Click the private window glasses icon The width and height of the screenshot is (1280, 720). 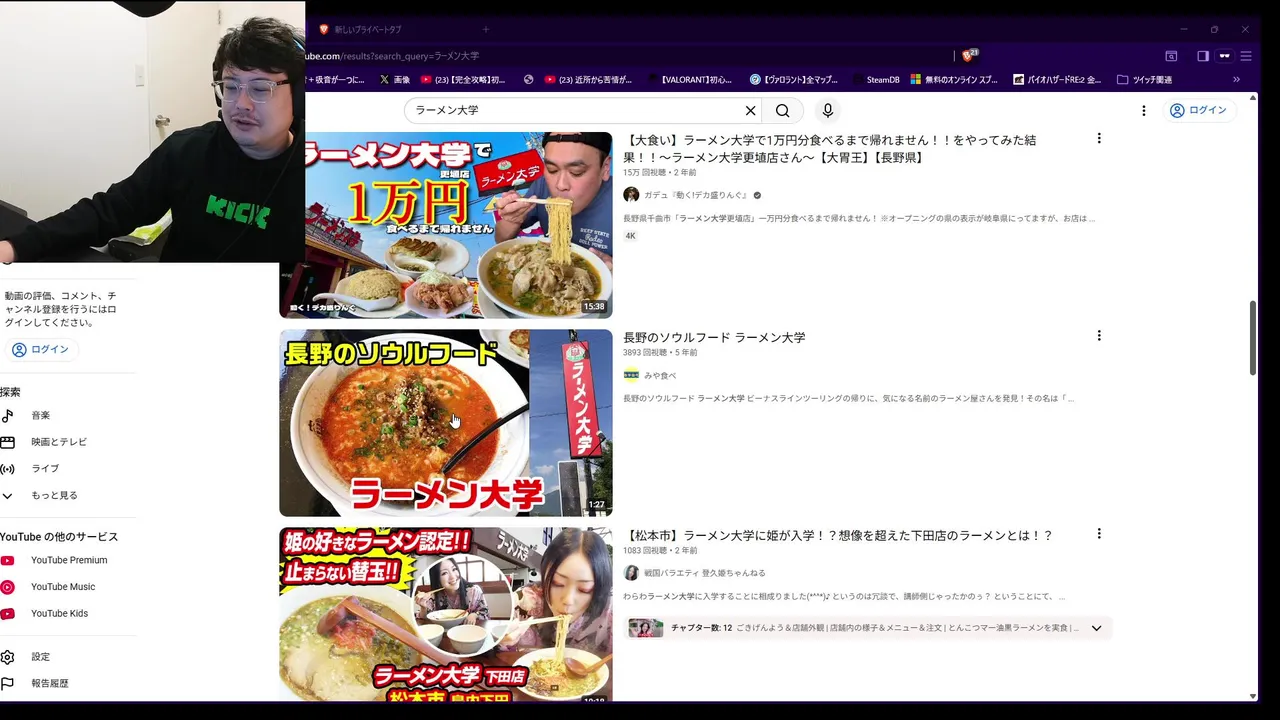[x=1224, y=56]
